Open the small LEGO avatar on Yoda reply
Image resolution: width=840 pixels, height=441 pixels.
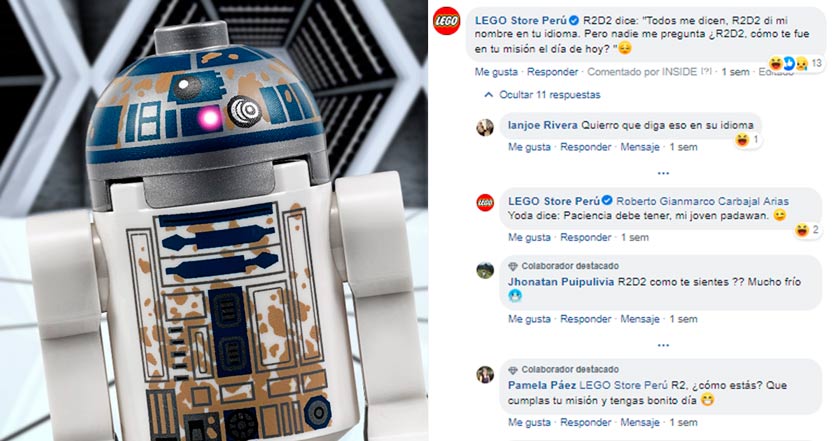[485, 203]
